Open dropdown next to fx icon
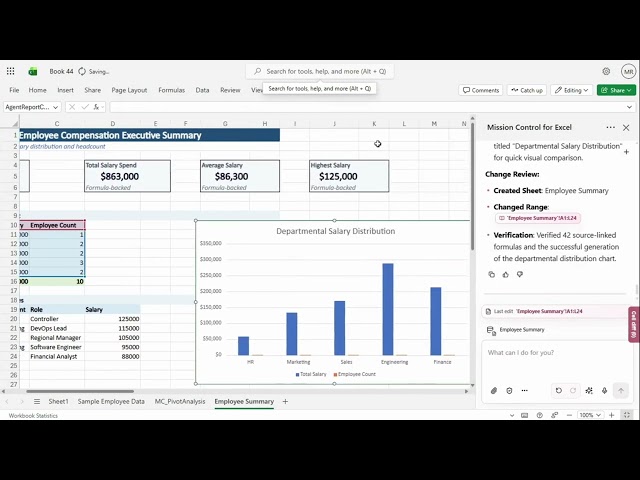640x480 pixels. click(x=102, y=107)
